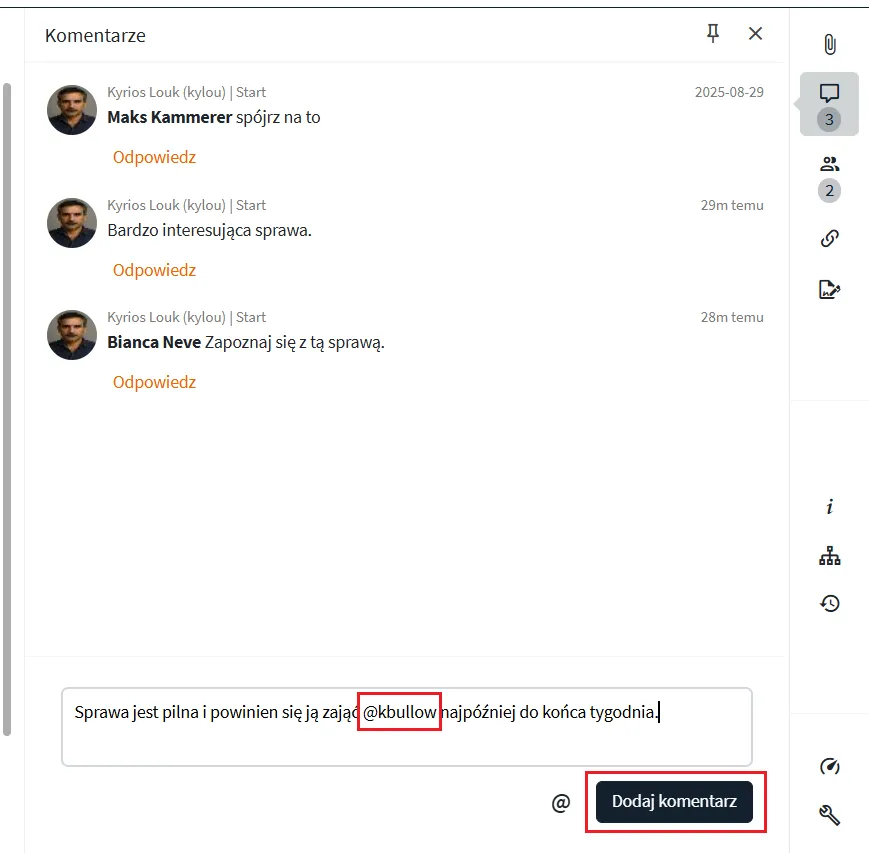This screenshot has height=853, width=869.
Task: Close the Komentarze panel
Action: (x=755, y=34)
